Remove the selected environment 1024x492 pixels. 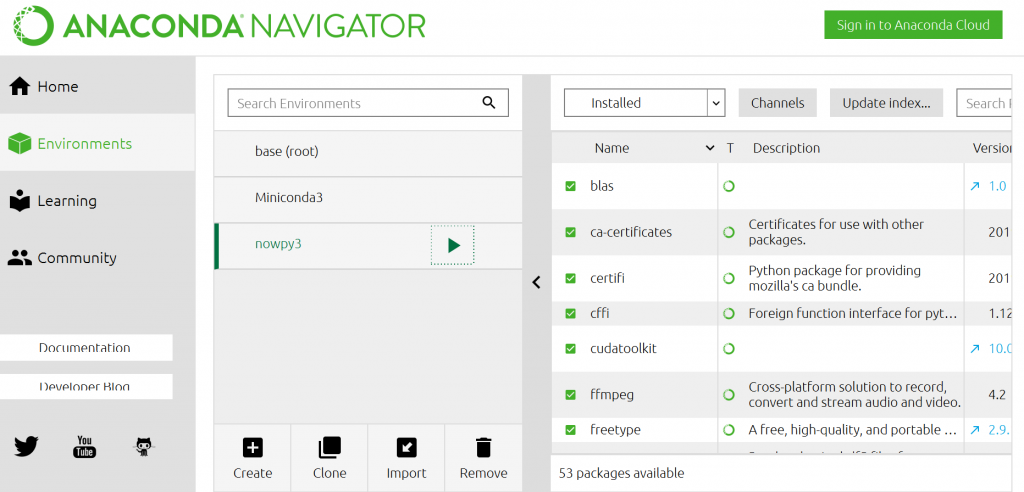pos(483,459)
